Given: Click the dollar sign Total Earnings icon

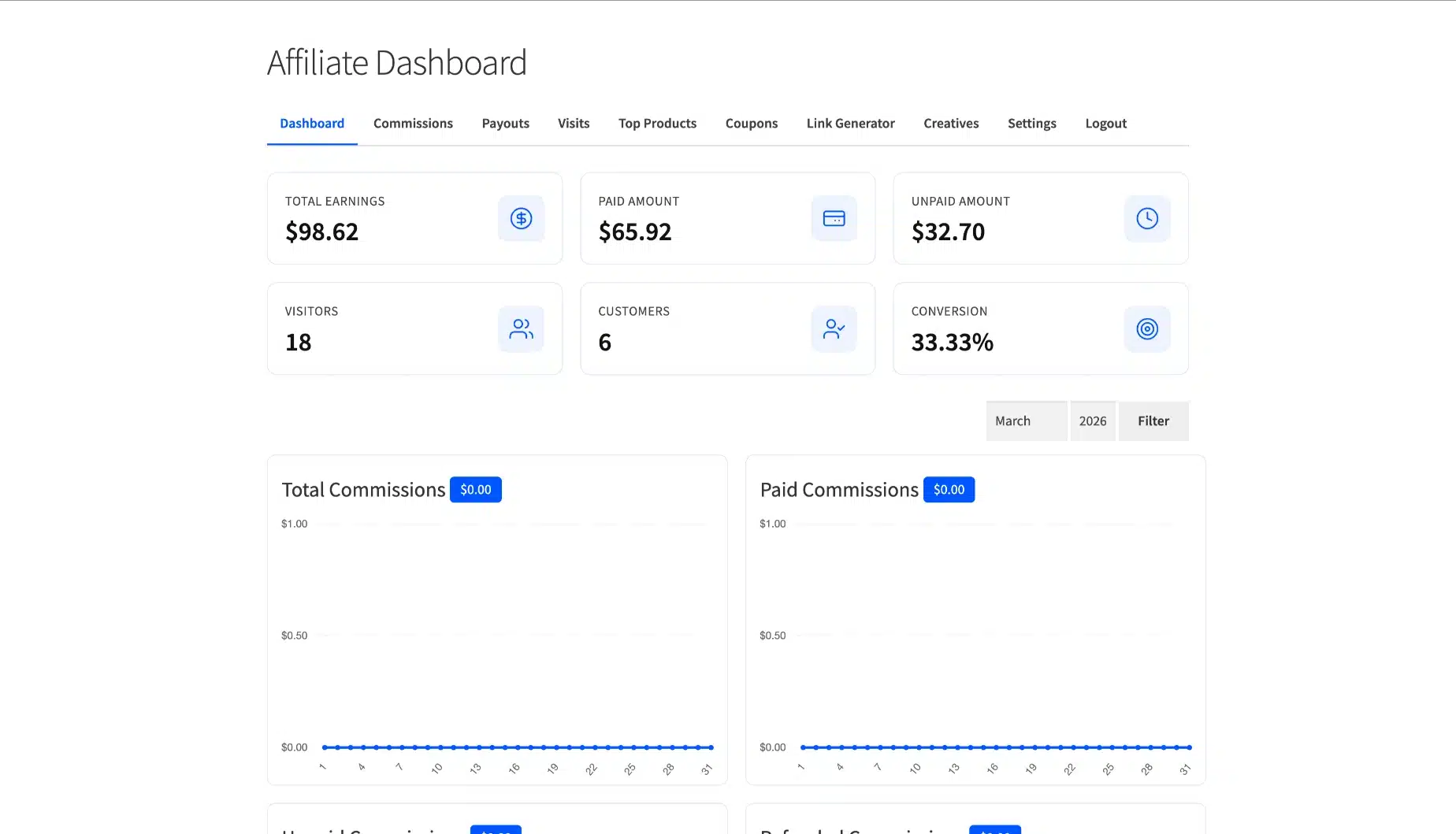Looking at the screenshot, I should click(x=521, y=218).
